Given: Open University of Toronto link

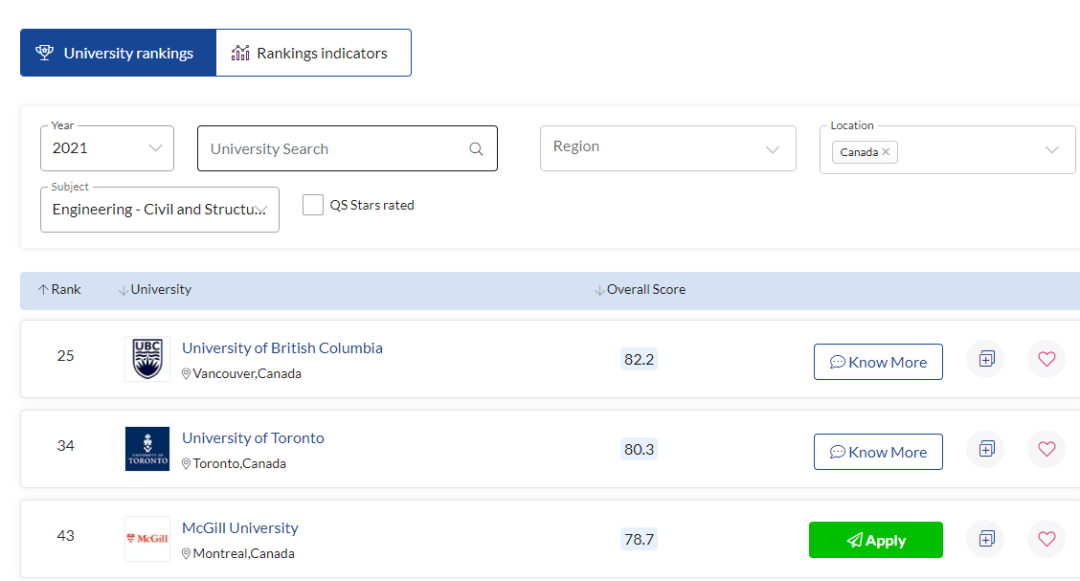Looking at the screenshot, I should click(253, 438).
